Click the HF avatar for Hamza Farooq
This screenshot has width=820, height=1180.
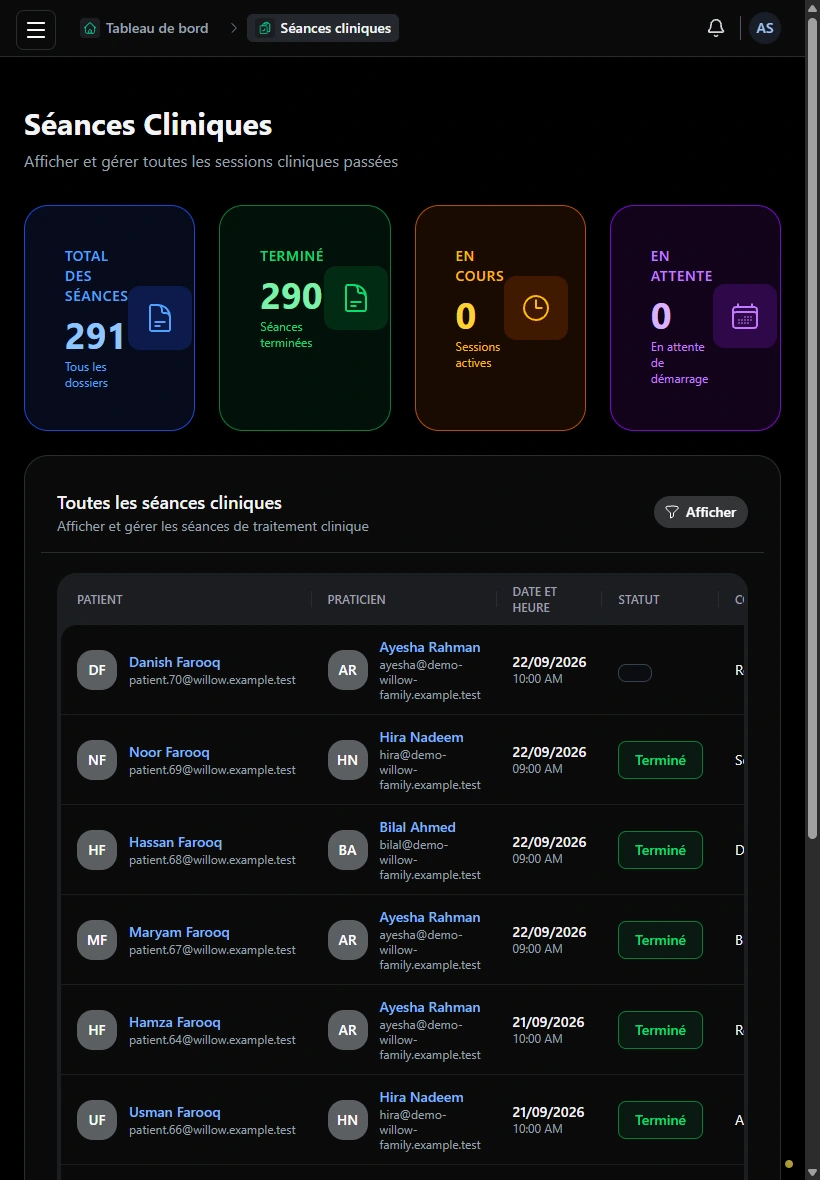click(97, 1030)
